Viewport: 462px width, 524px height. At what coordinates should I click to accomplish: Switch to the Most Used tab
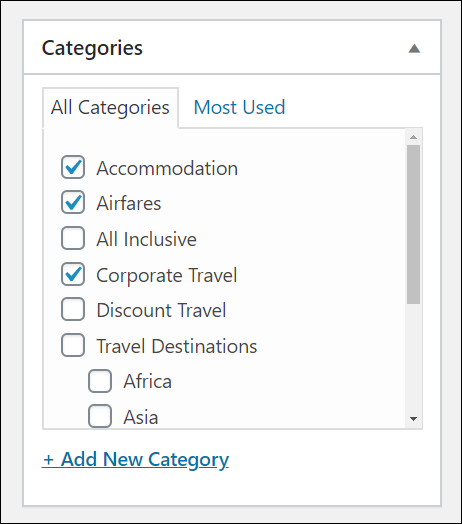click(239, 107)
